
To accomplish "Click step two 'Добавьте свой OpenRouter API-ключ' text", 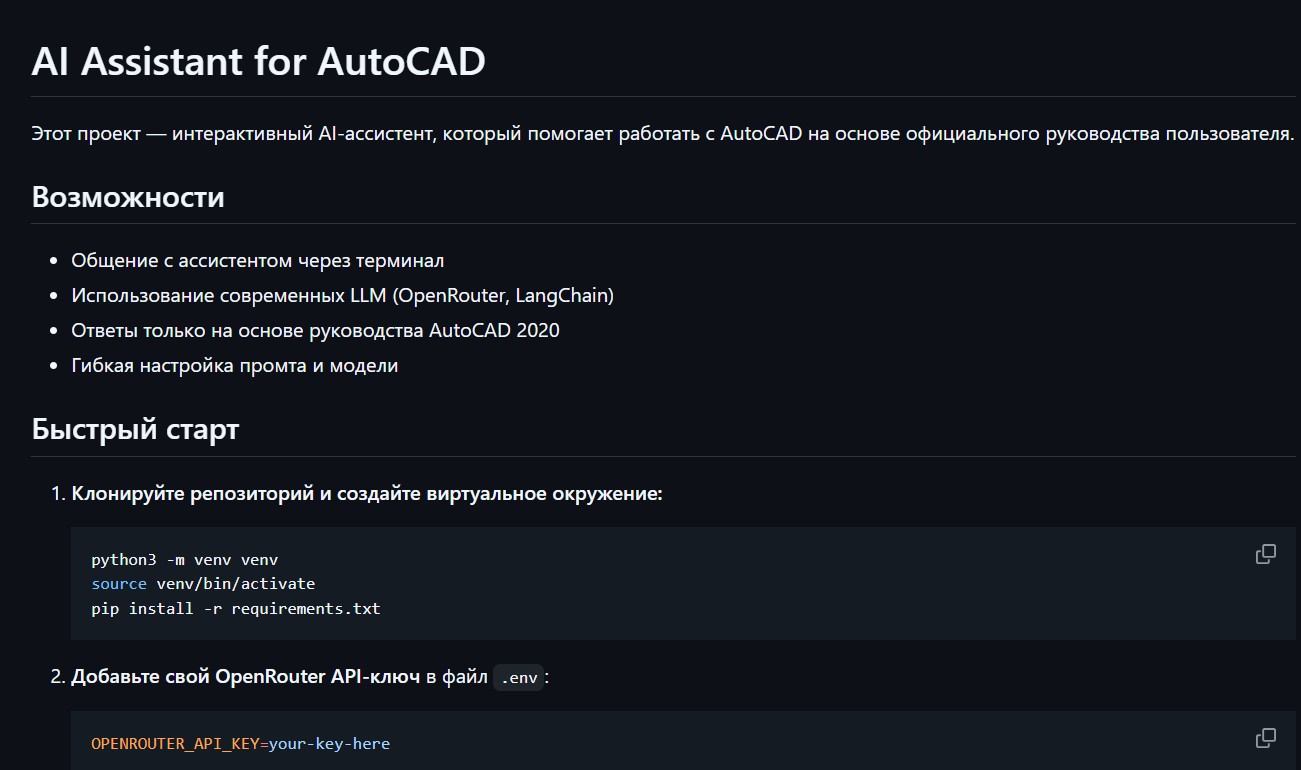I will 245,677.
